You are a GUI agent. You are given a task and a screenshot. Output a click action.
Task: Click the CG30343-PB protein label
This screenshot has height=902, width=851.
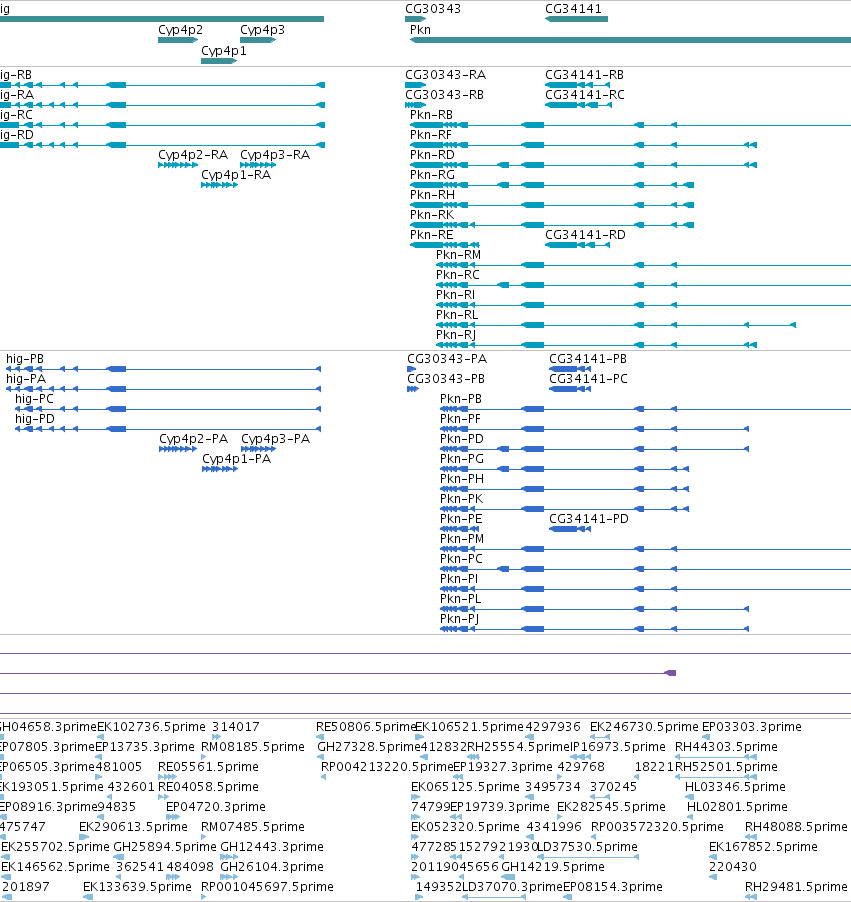446,379
